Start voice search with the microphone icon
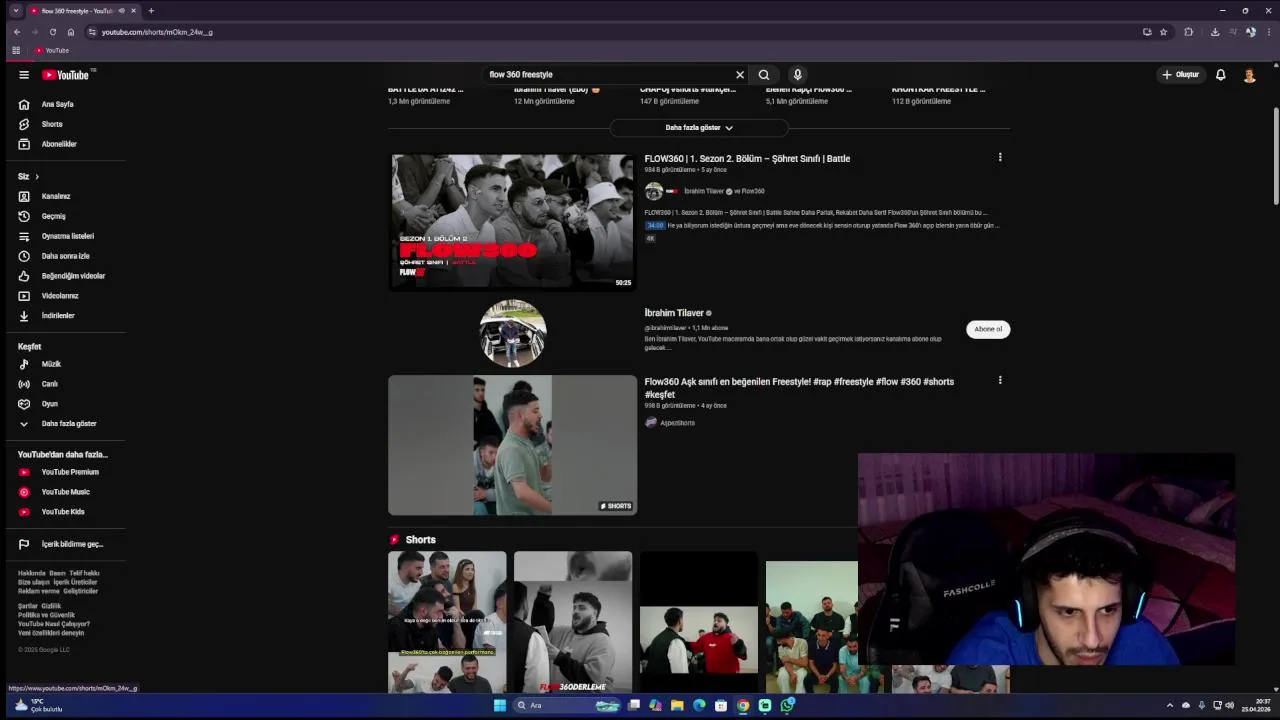The width and height of the screenshot is (1280, 720). [797, 75]
